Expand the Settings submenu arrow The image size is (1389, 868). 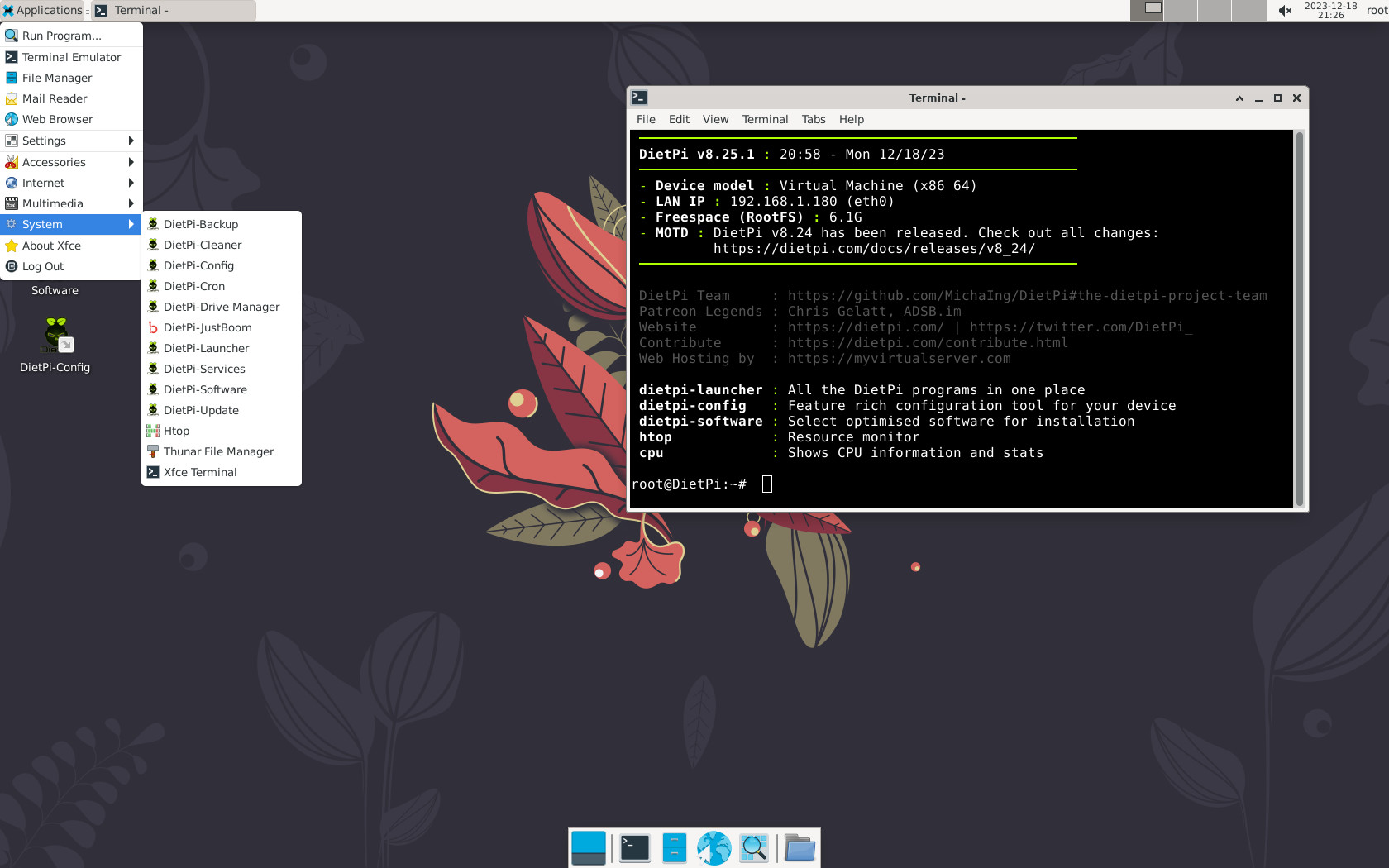tap(131, 141)
